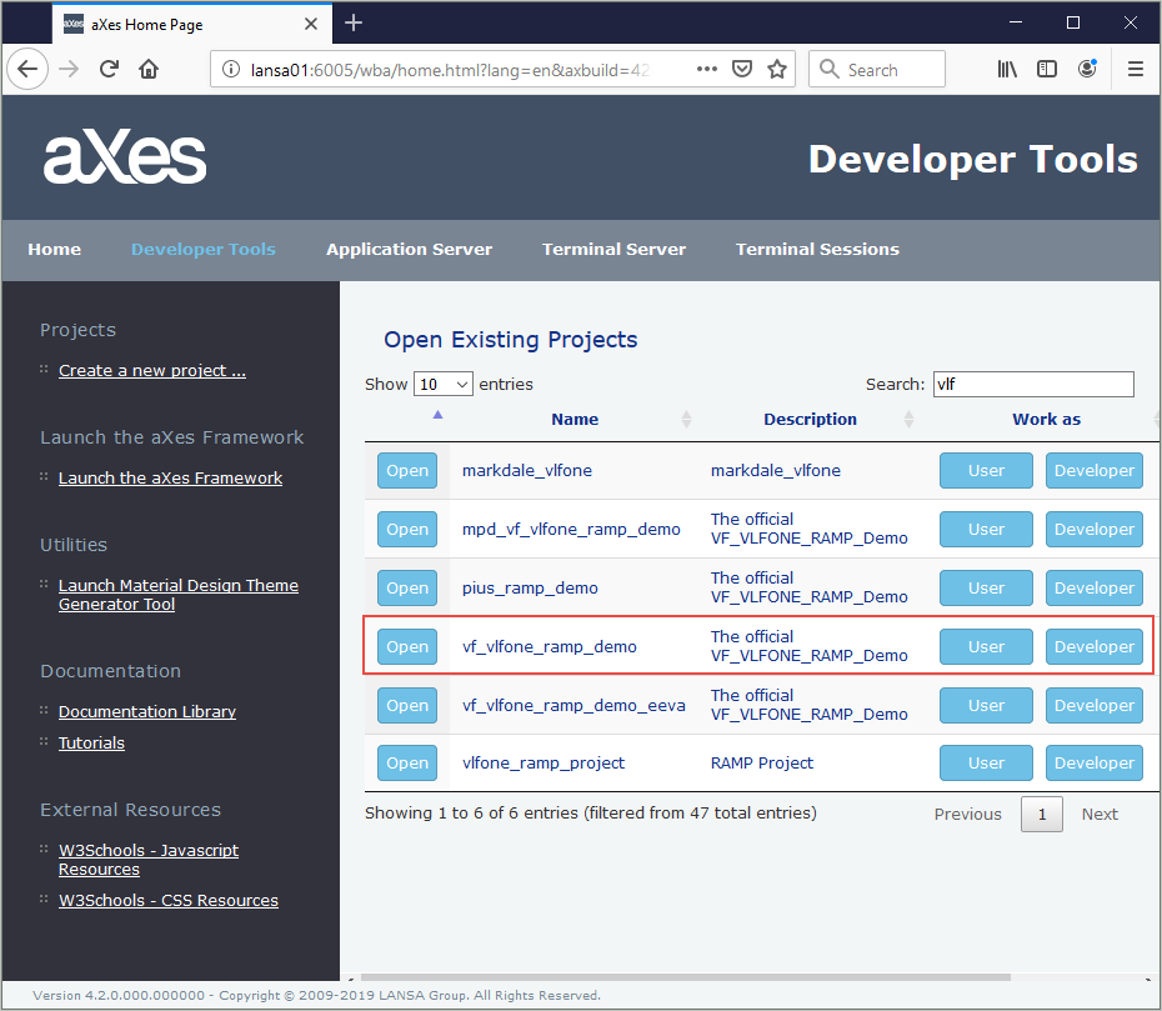Go to the browser home icon
Screen dimensions: 1162x1011
pyautogui.click(x=149, y=69)
